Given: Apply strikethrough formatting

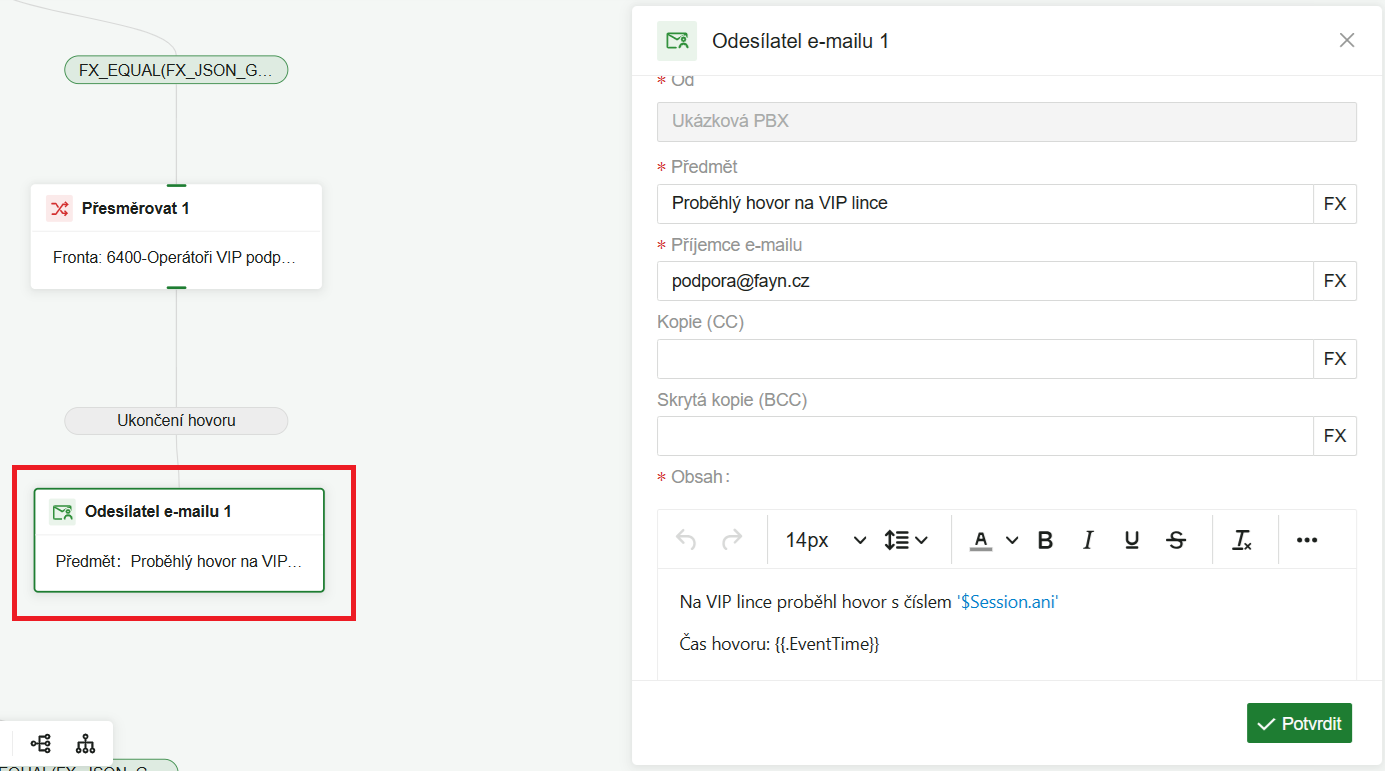Looking at the screenshot, I should (x=1176, y=540).
